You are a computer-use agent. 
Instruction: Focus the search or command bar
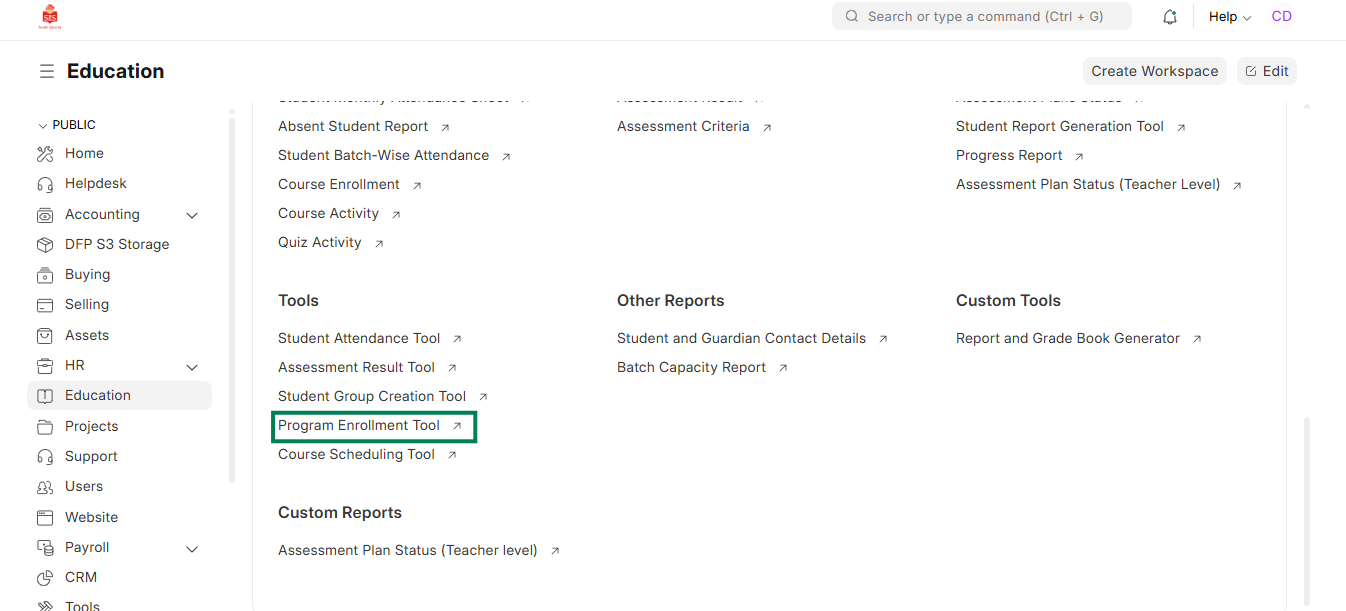[x=981, y=17]
